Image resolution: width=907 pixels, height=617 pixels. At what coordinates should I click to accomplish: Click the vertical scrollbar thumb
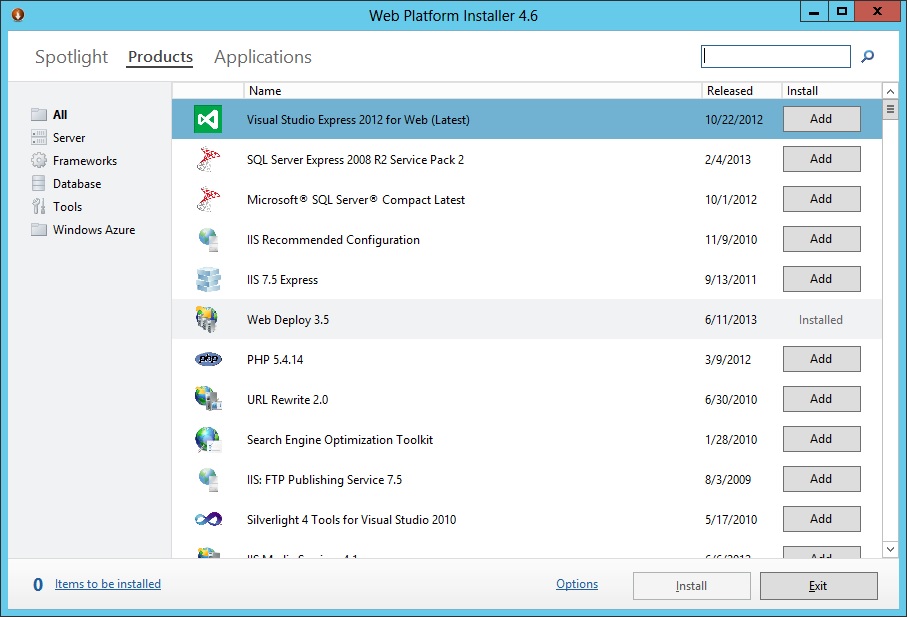[890, 109]
